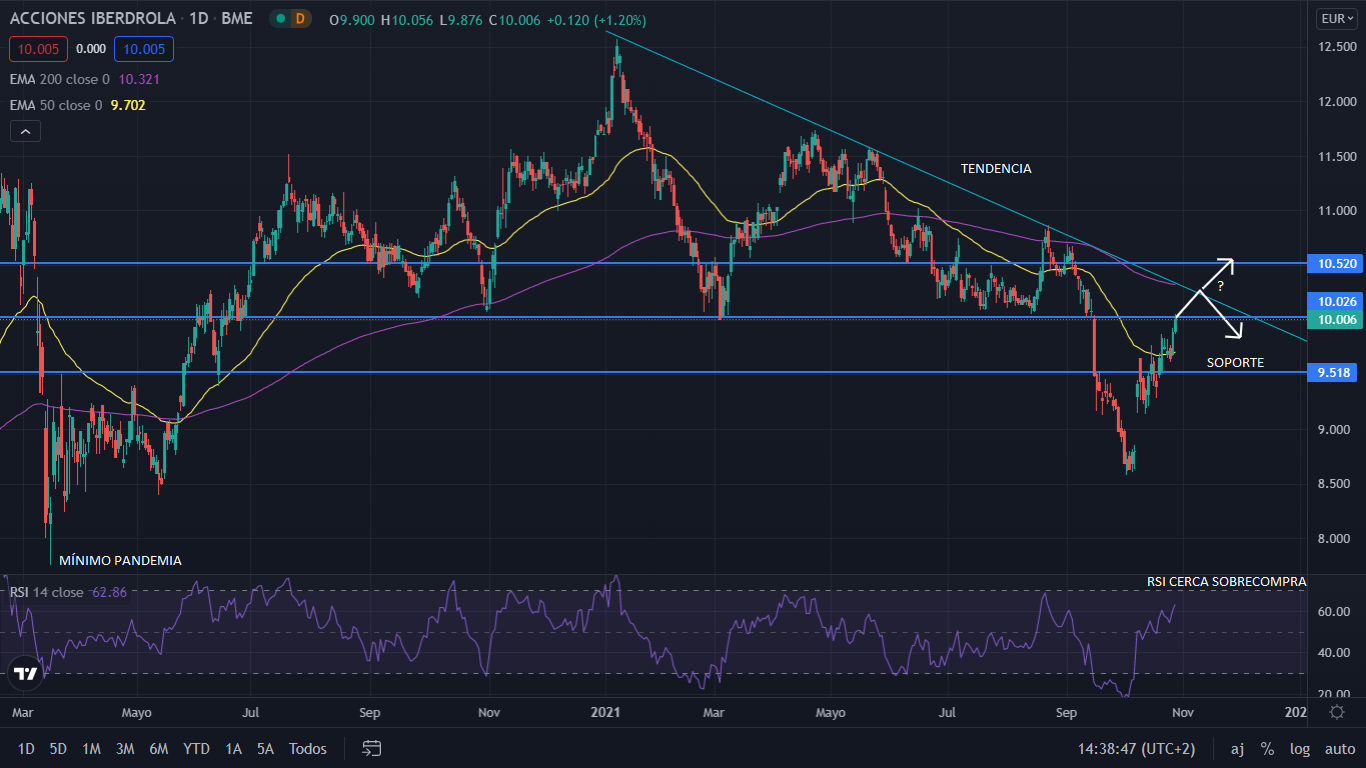Select the 3M time range
1366x768 pixels.
pyautogui.click(x=125, y=748)
